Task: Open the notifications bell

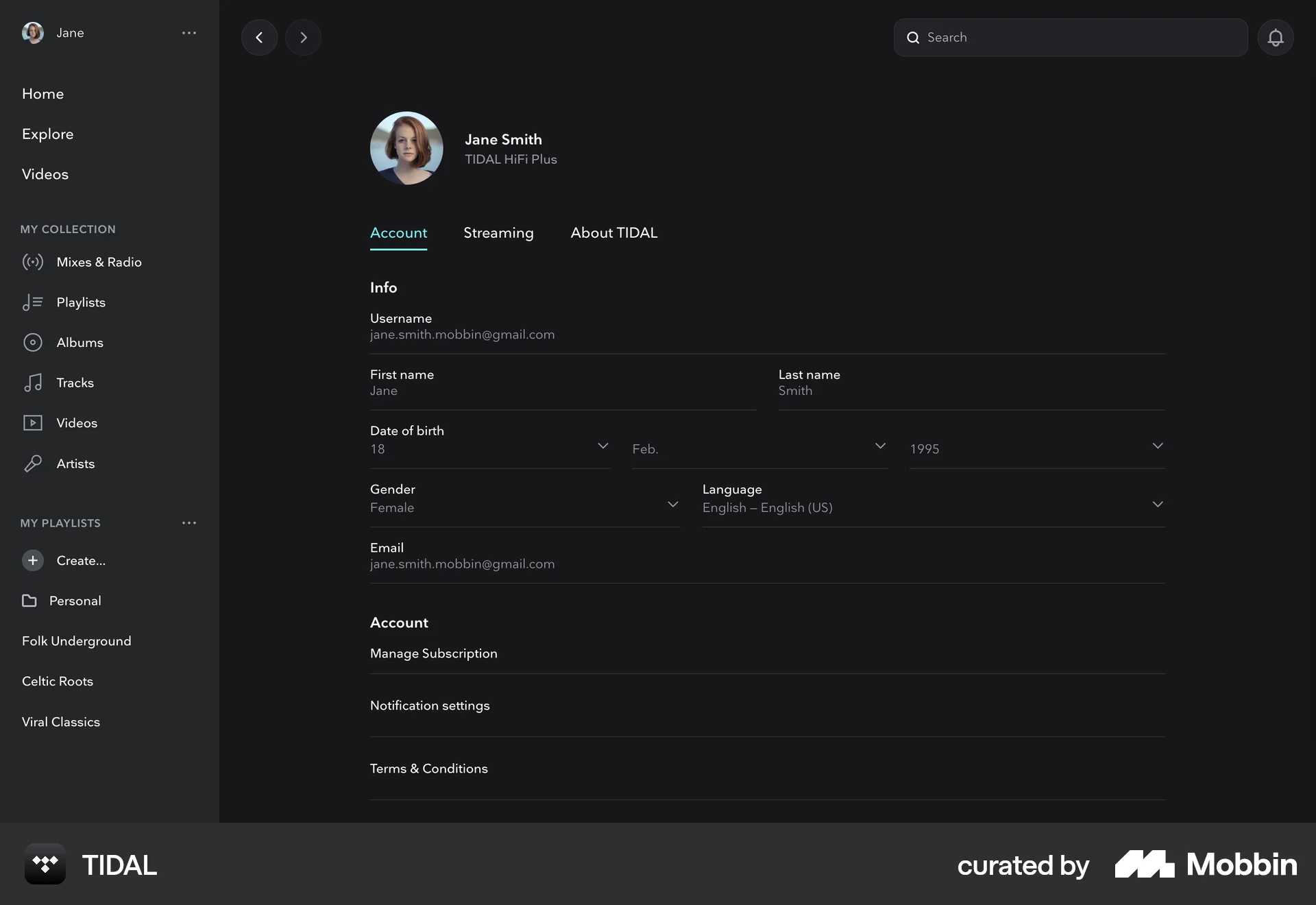Action: pos(1276,37)
